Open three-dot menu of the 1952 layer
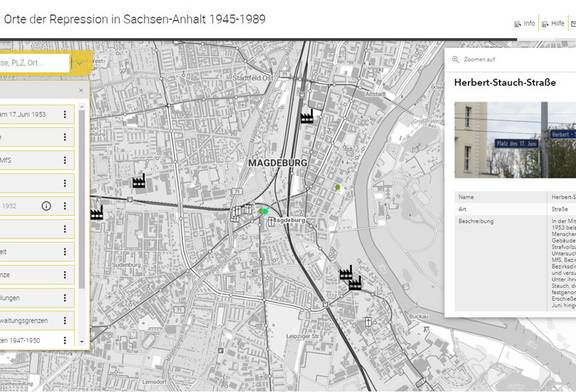 click(65, 206)
